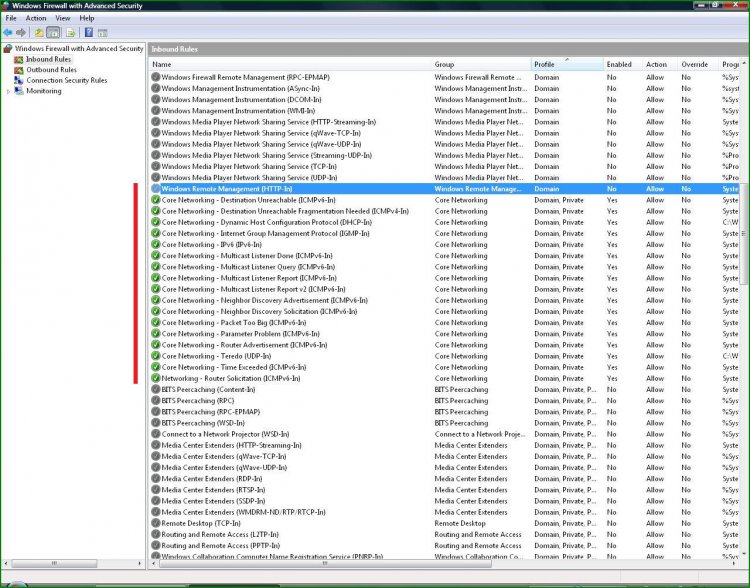The height and width of the screenshot is (588, 750).
Task: Select Core Networking - Router Advertisement rule
Action: coord(445,345)
